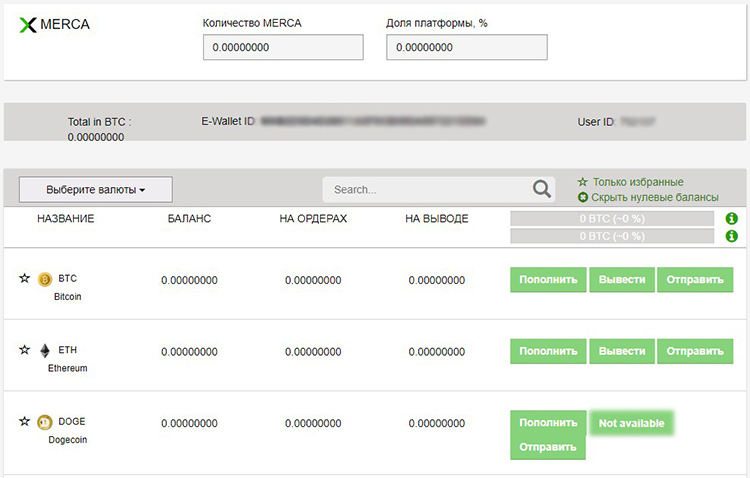Screen dimensions: 750x478
Task: Click the upper 0 BTC progress bar
Action: (x=612, y=219)
